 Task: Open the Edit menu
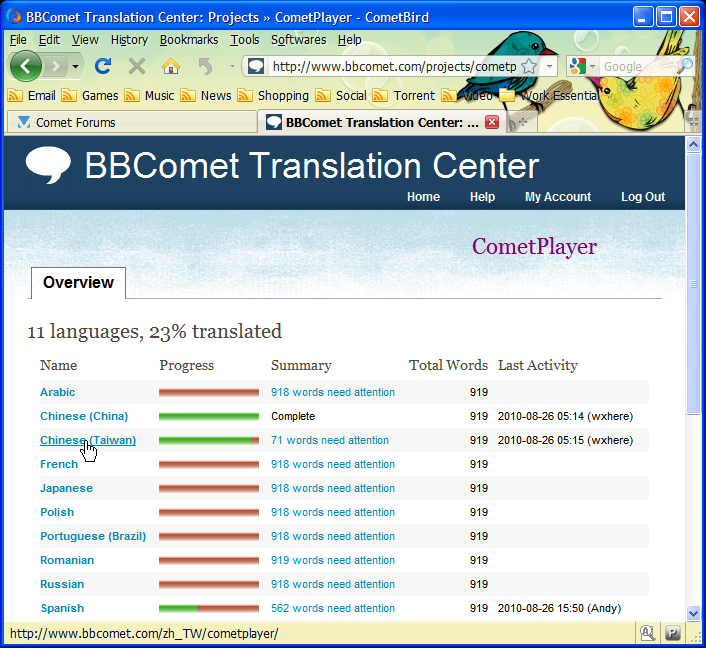point(49,40)
